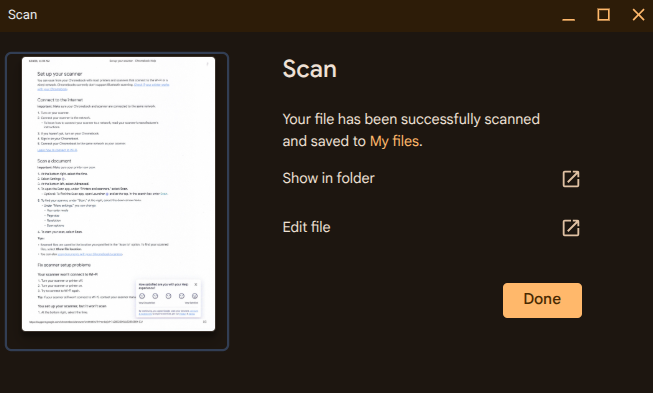Open the external-link icon beside Show in folder
653x393 pixels.
click(571, 179)
